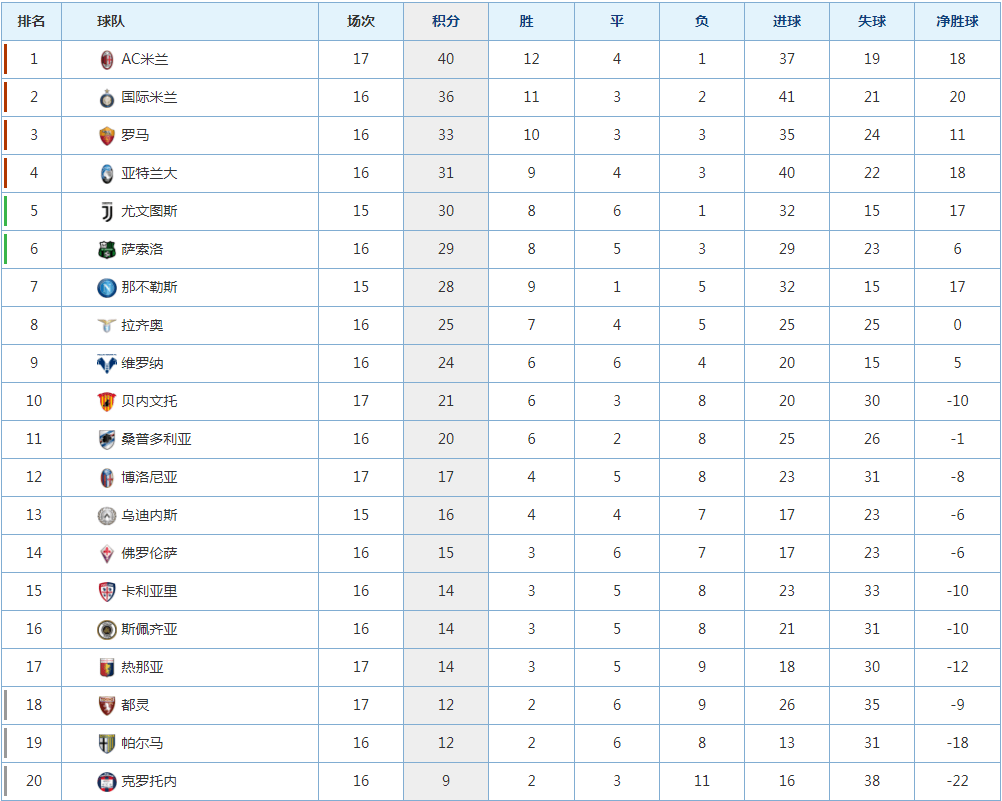The width and height of the screenshot is (1002, 801).
Task: Open the 拉齐奥 team name link
Action: click(x=142, y=325)
